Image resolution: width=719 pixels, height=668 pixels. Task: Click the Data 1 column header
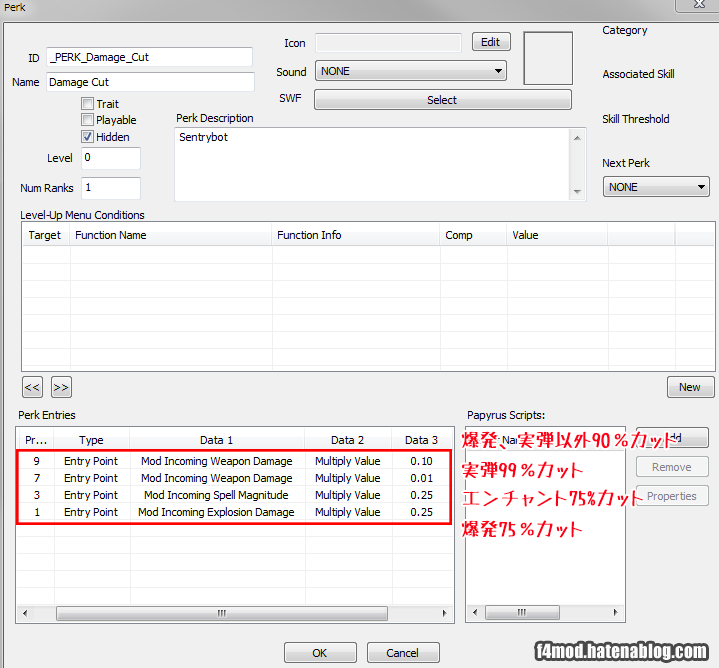216,440
